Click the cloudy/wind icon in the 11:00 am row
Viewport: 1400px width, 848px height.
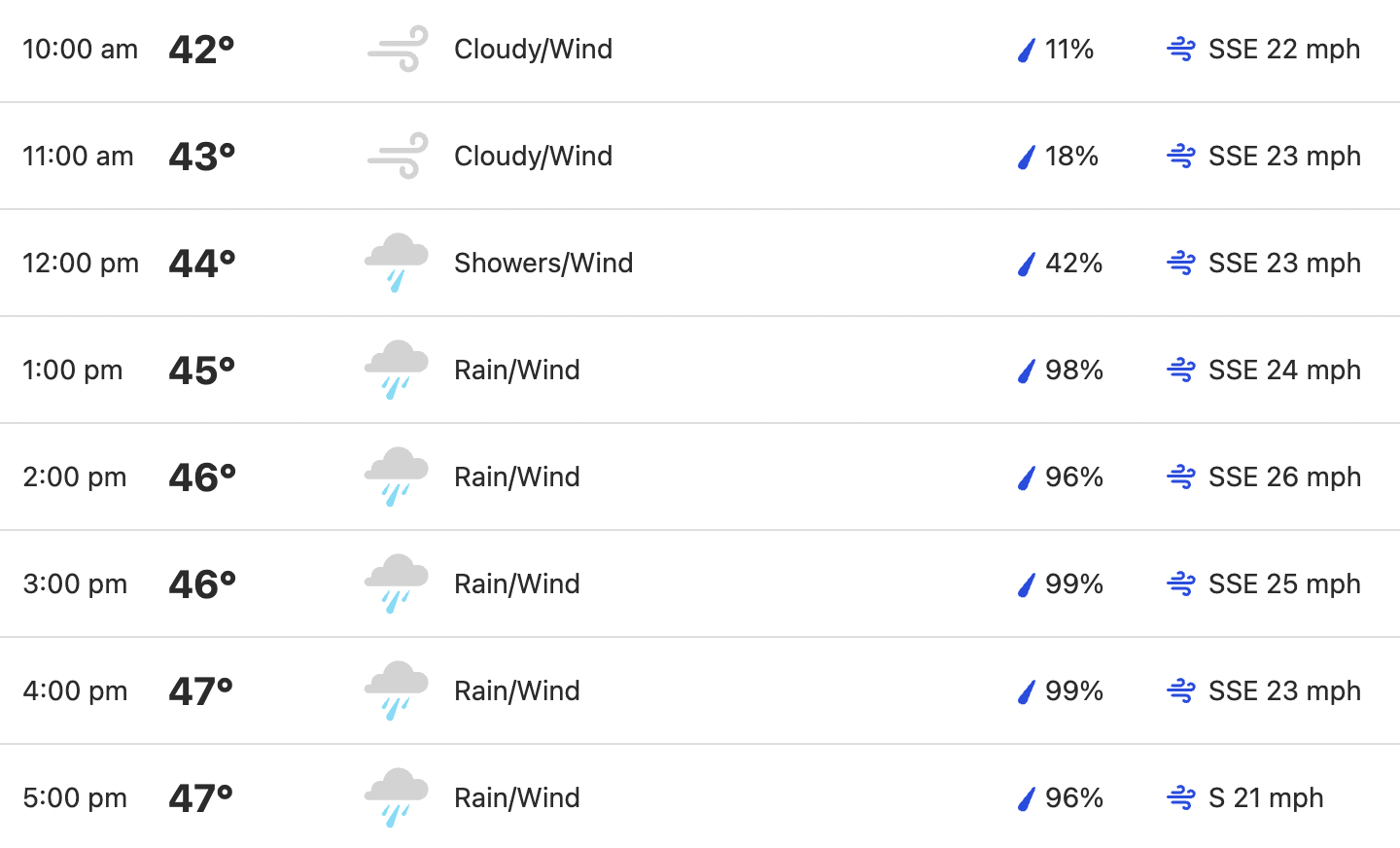point(398,156)
